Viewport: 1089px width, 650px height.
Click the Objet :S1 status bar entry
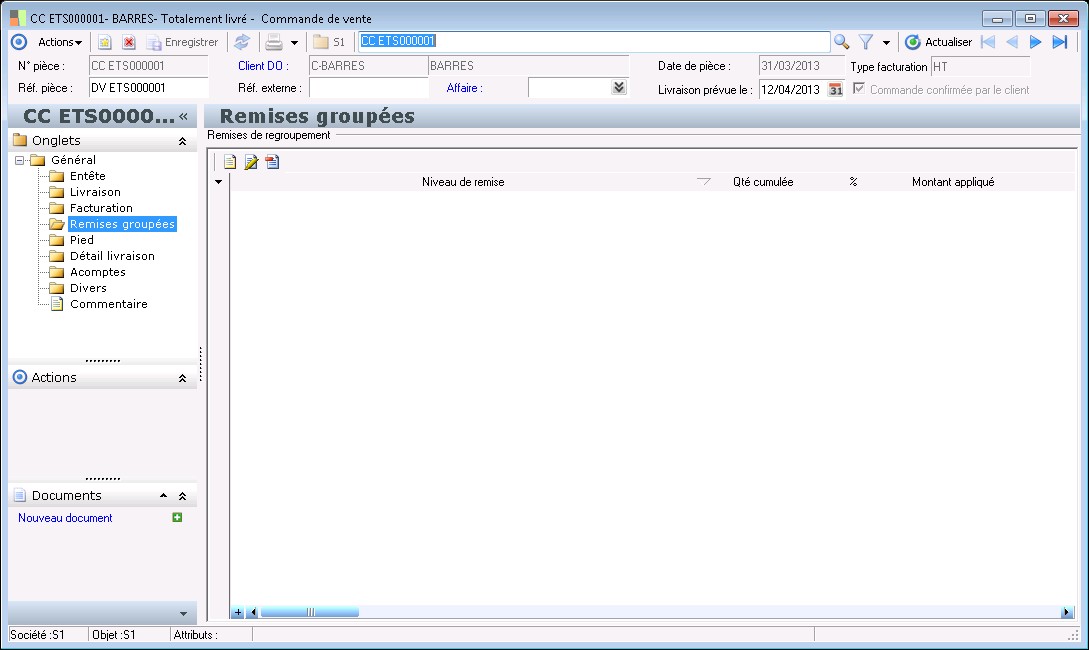coord(114,635)
